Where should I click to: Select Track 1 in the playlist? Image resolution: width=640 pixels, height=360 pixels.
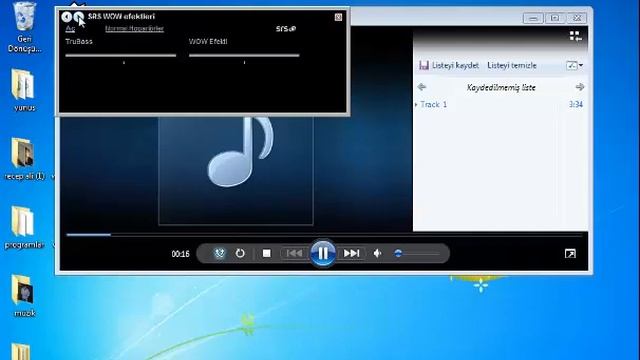(x=433, y=104)
